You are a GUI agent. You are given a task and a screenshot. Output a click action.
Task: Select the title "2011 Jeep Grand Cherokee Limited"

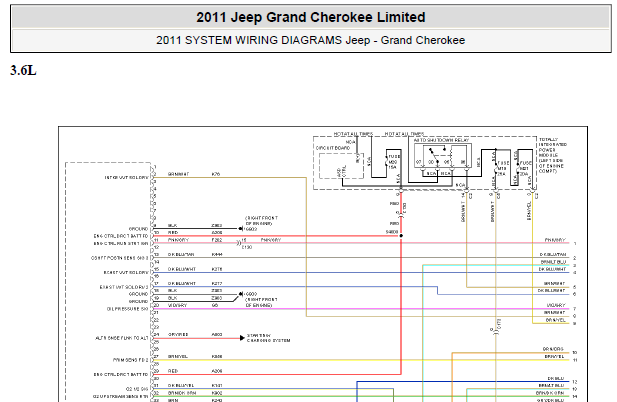click(x=310, y=17)
